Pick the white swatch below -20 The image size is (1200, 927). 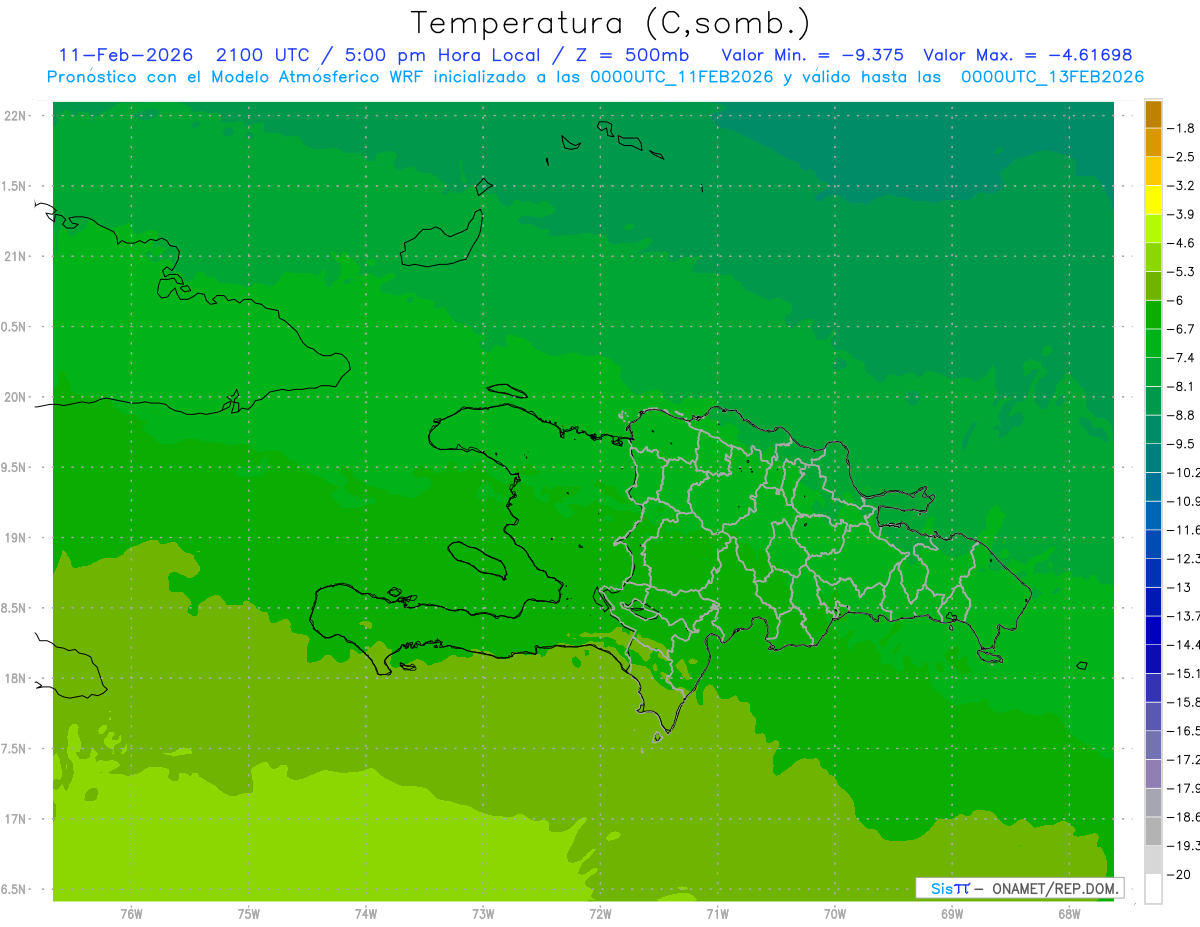click(1153, 889)
